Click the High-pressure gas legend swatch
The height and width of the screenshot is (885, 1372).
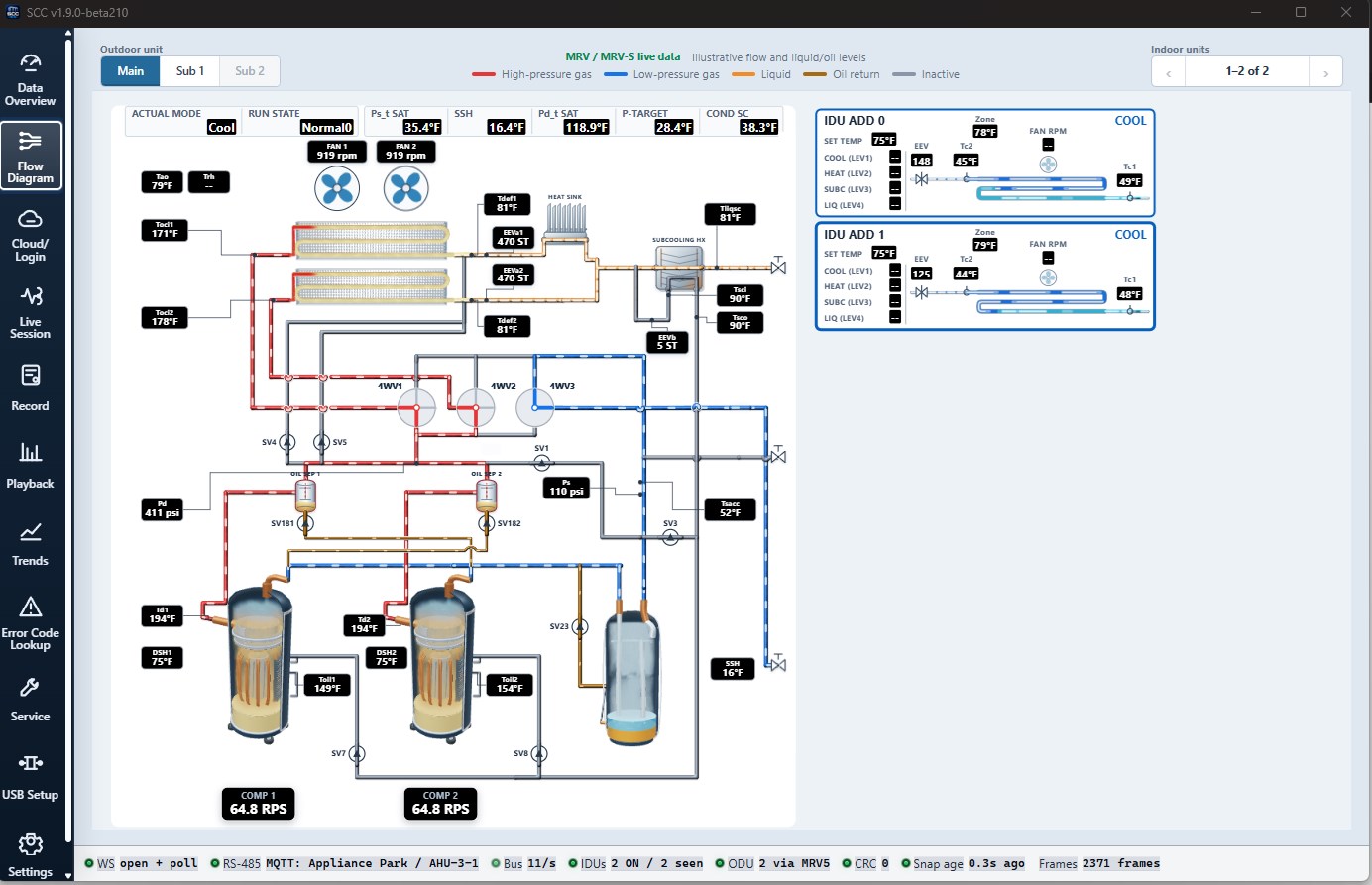[x=484, y=74]
